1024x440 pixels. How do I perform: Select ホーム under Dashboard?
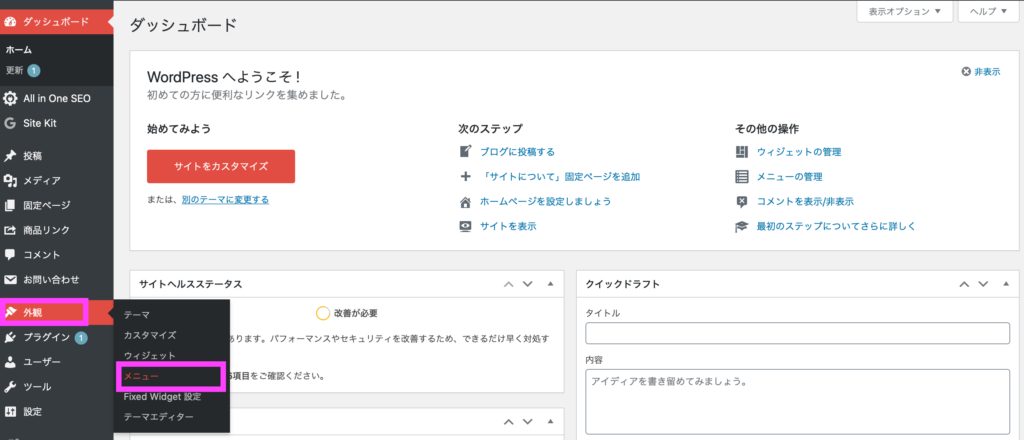click(x=18, y=50)
